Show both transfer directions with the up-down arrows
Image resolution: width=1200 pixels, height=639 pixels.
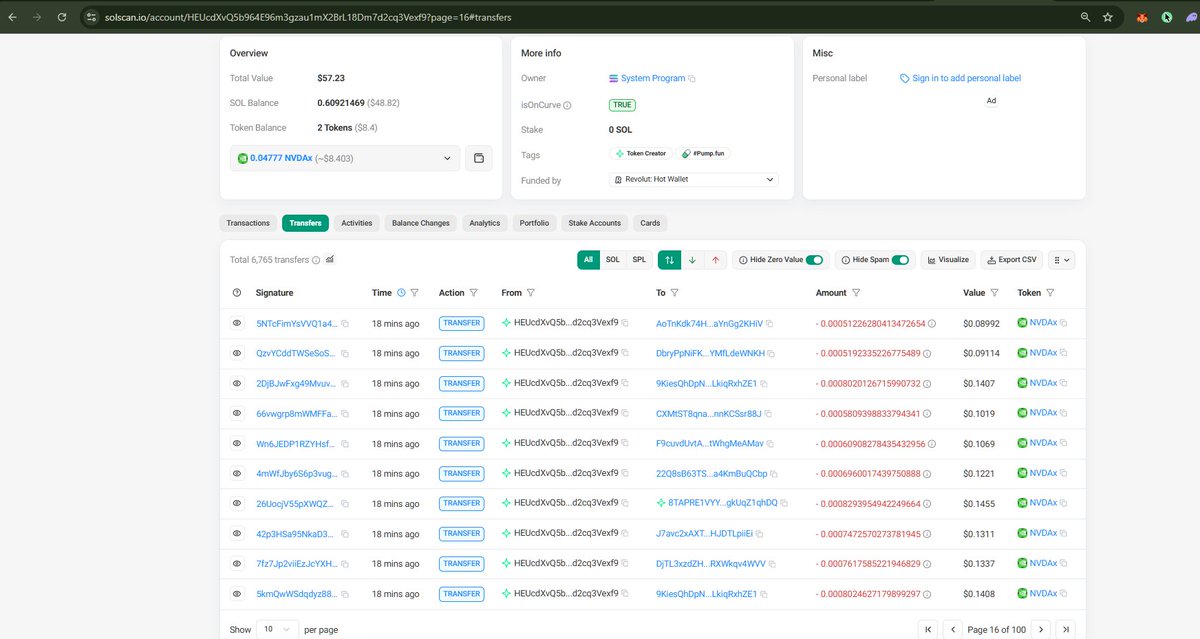point(669,260)
